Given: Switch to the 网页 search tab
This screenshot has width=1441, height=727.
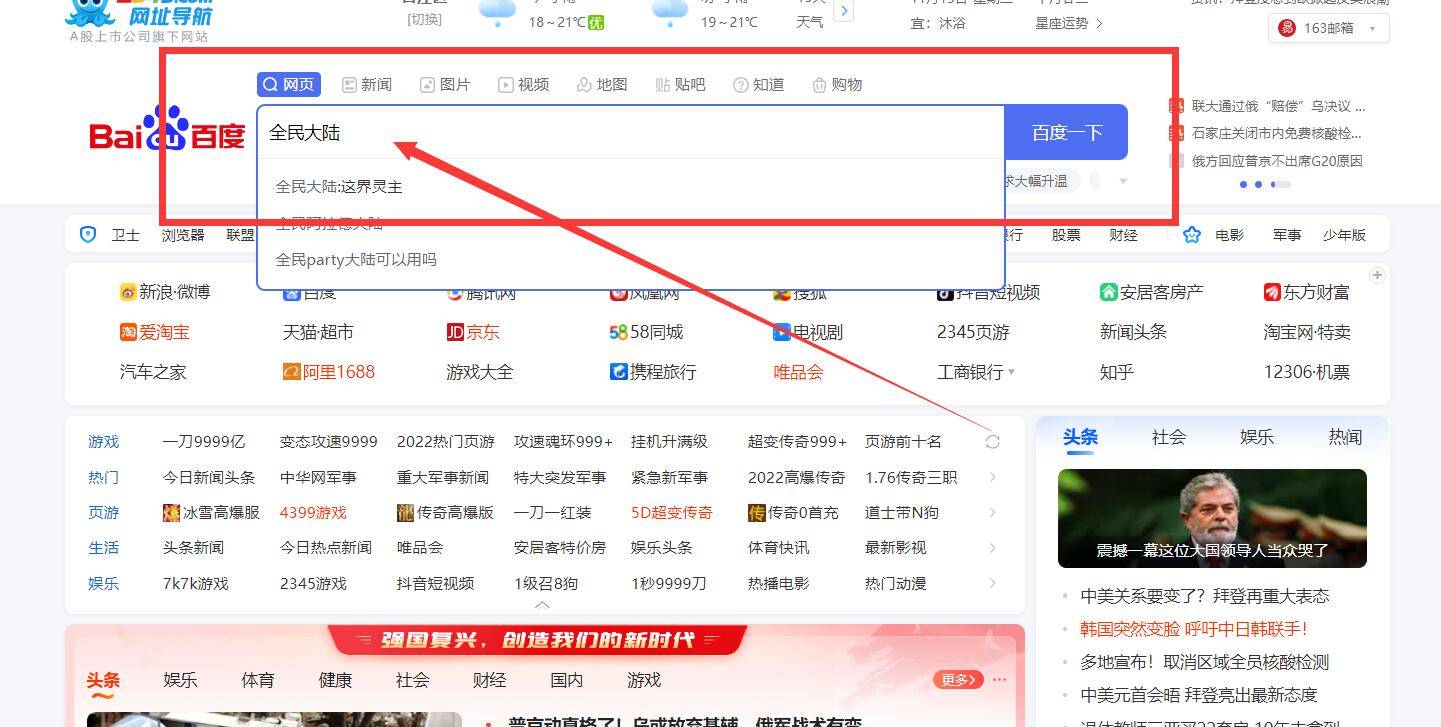Looking at the screenshot, I should [289, 85].
